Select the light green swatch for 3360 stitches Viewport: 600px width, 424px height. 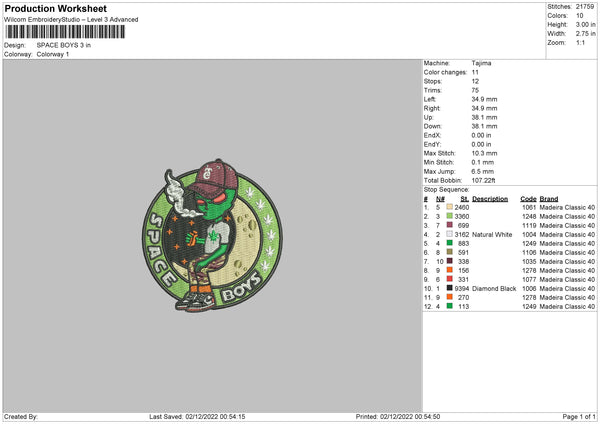point(449,216)
